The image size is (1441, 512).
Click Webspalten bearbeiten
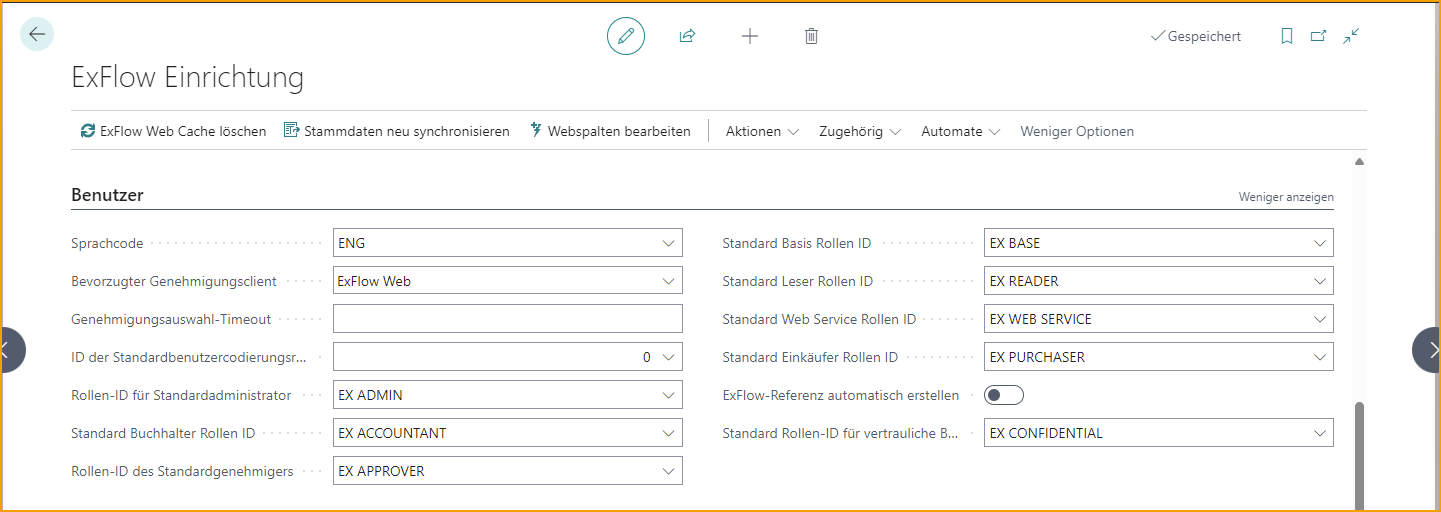click(x=610, y=131)
